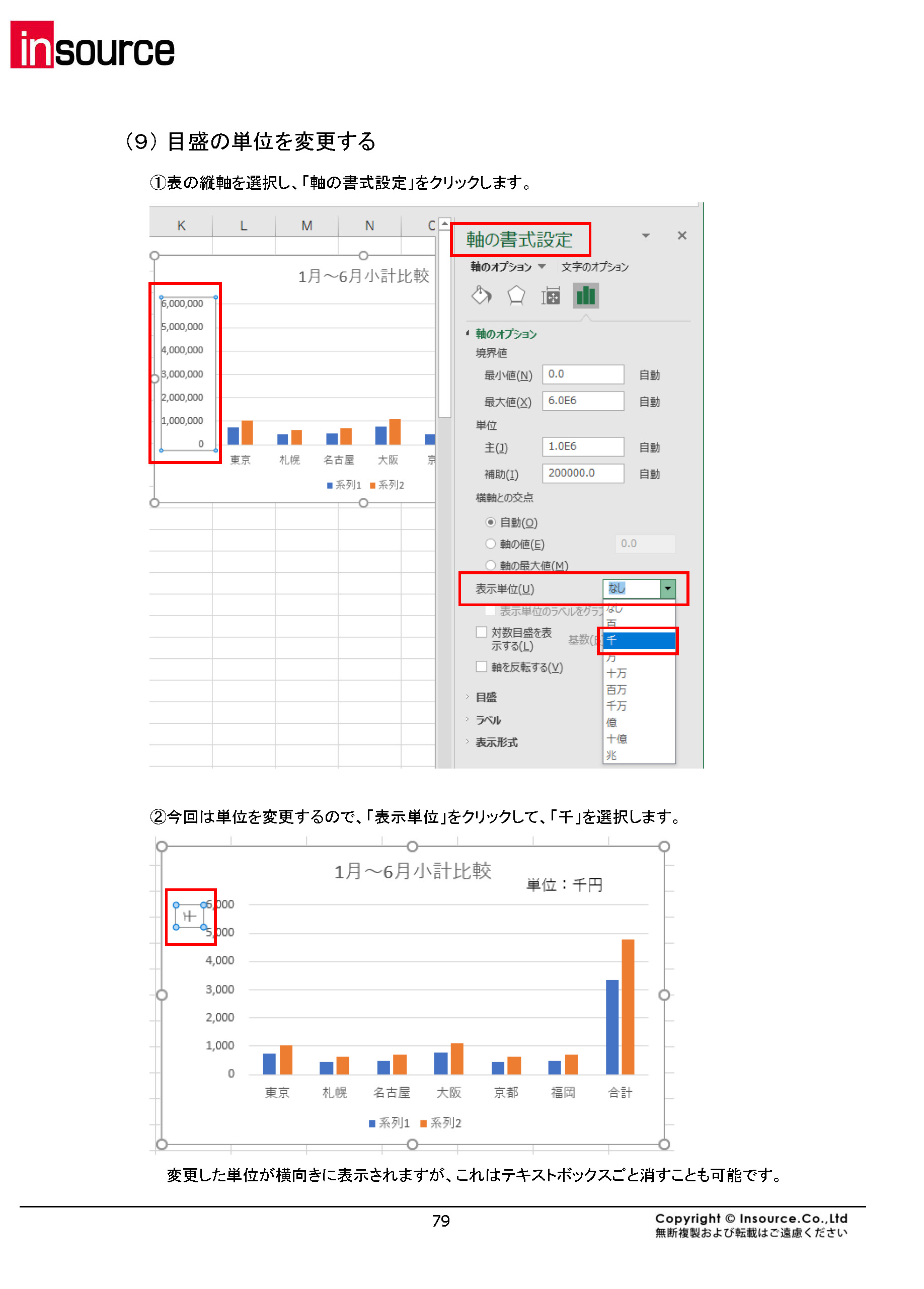
Task: Enable the 対数目盛を表示する checkbox
Action: [482, 632]
